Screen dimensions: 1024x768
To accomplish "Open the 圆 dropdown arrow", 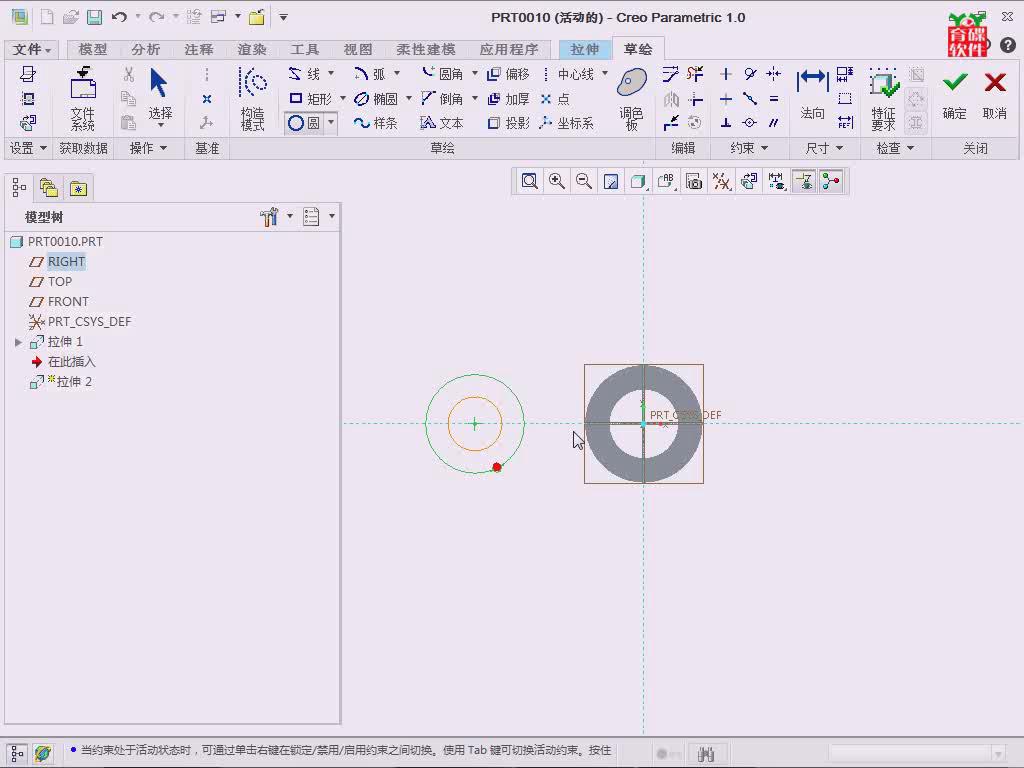I will [331, 123].
